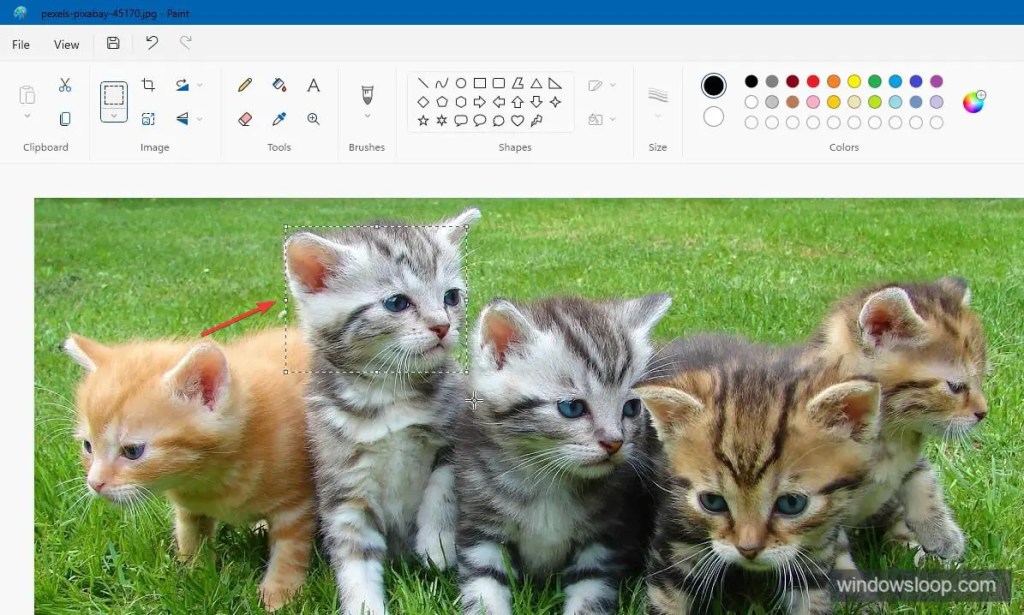Image resolution: width=1024 pixels, height=615 pixels.
Task: Pick the red color swatch
Action: coord(813,81)
